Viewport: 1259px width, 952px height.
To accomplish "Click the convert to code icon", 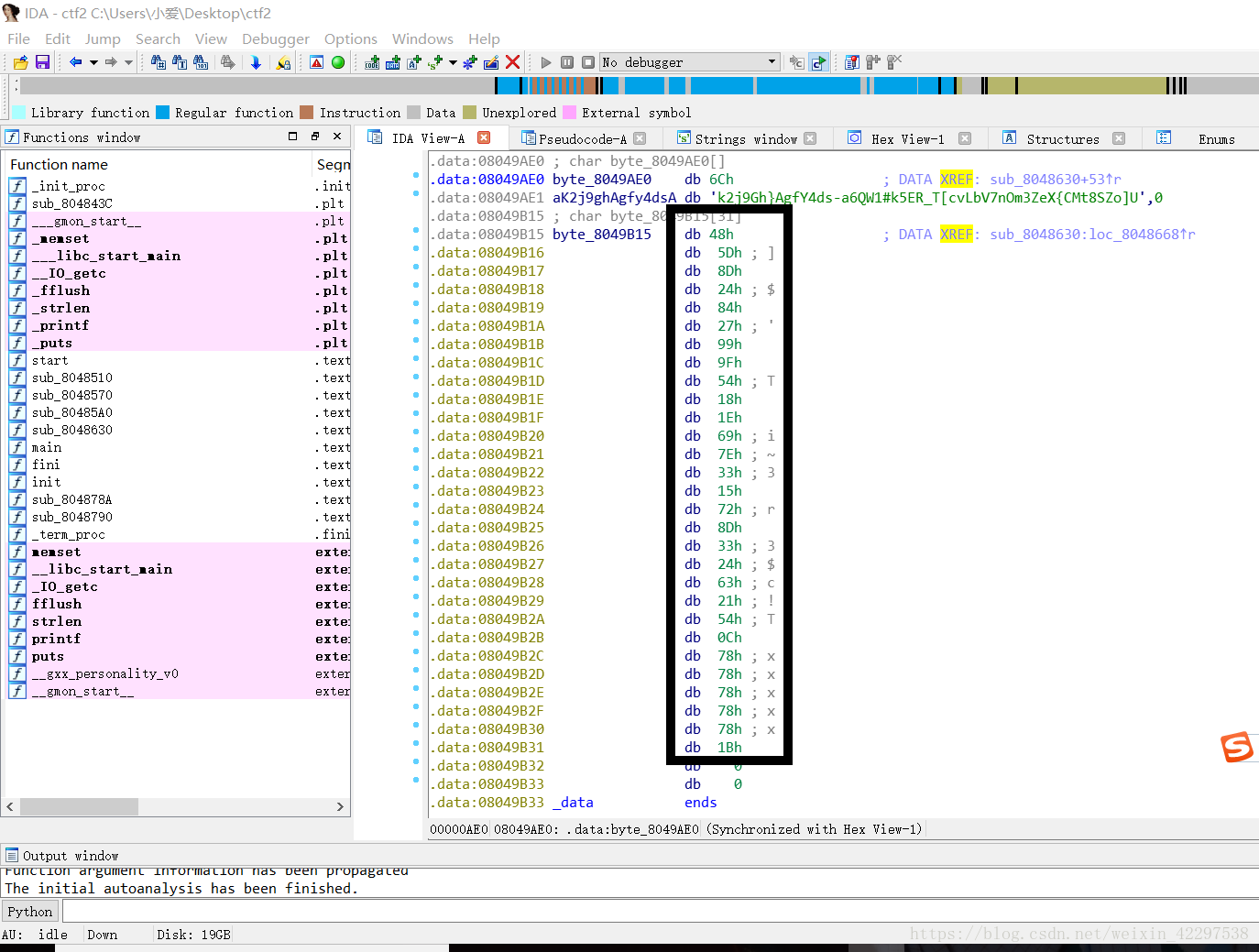I will click(x=371, y=62).
